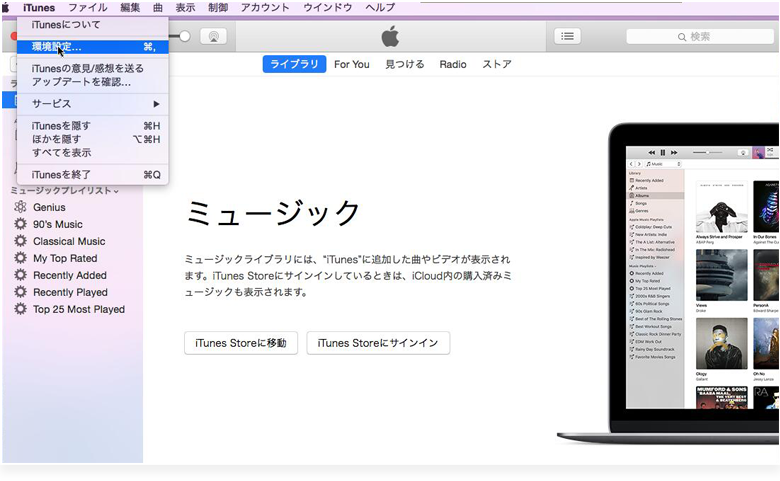Select the 90's Music playlist
This screenshot has width=780, height=481.
pyautogui.click(x=58, y=224)
